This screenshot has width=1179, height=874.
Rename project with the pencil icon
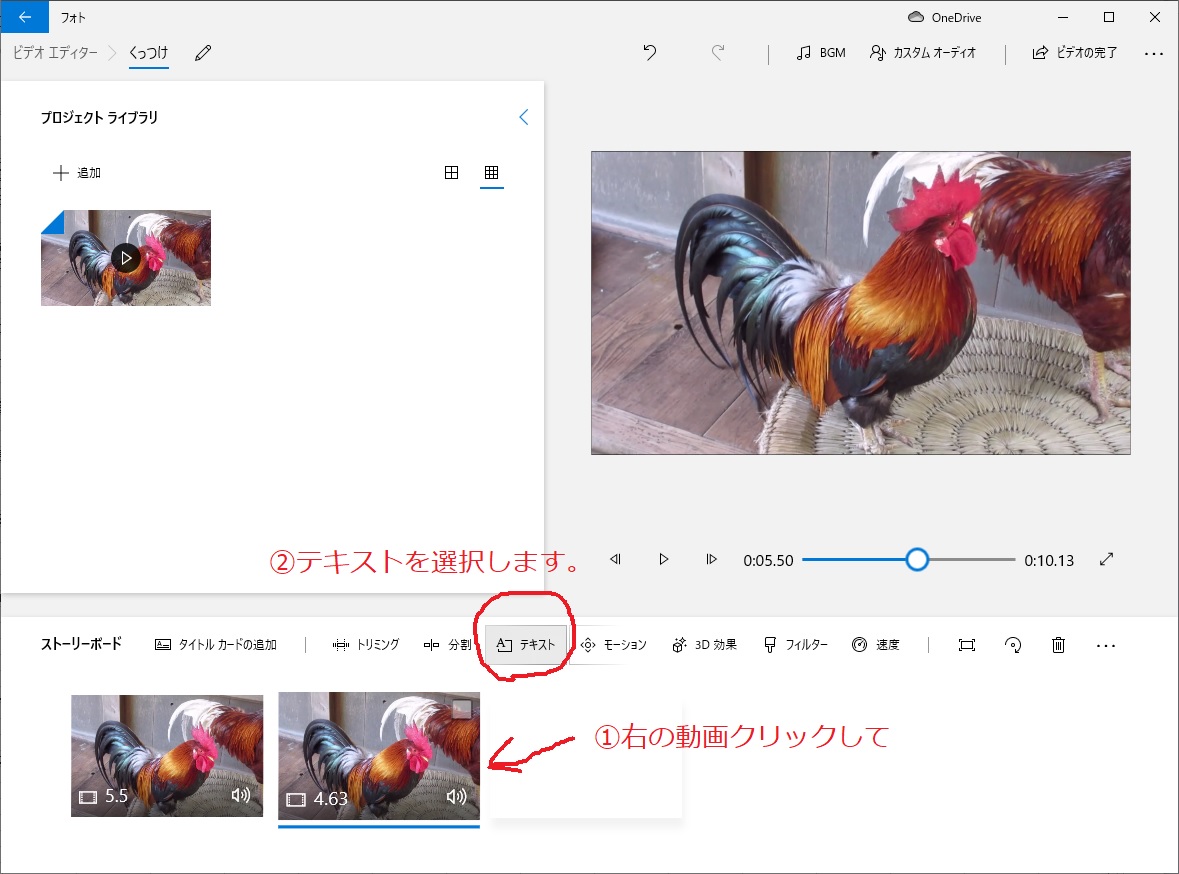202,53
